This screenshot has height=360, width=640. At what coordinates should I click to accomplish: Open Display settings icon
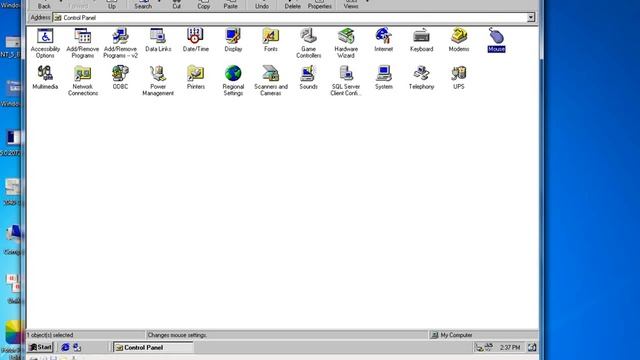[x=233, y=40]
